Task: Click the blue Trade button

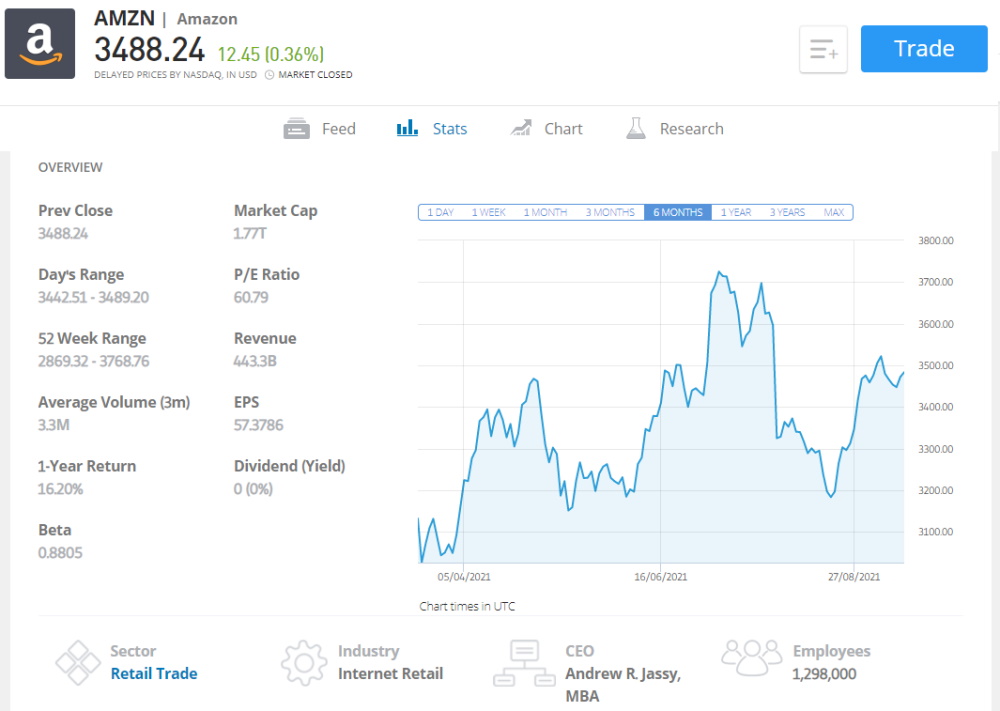Action: point(924,48)
